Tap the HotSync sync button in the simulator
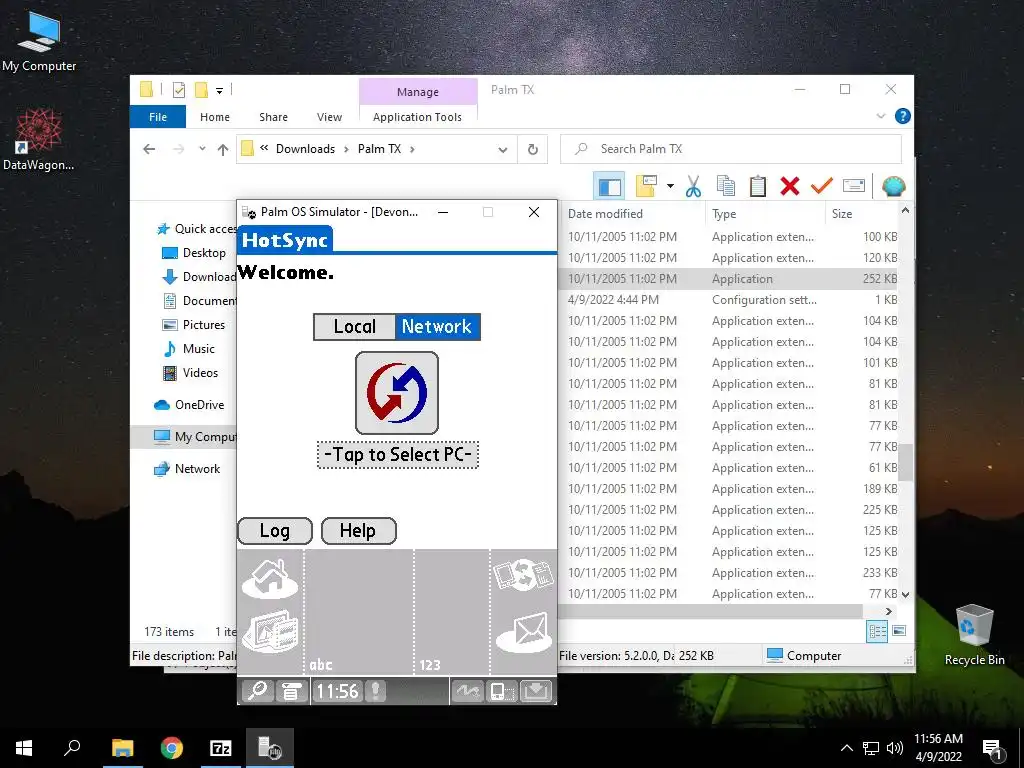This screenshot has height=768, width=1024. click(x=396, y=392)
